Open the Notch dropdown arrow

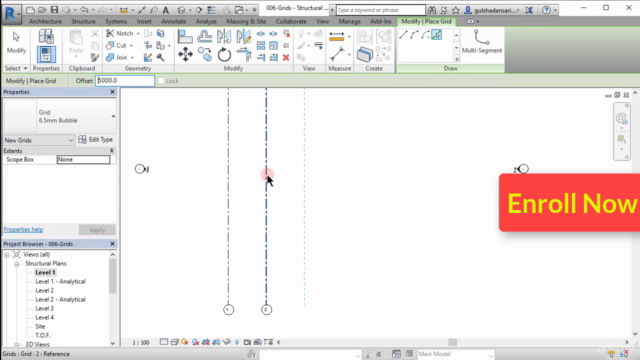[x=138, y=33]
